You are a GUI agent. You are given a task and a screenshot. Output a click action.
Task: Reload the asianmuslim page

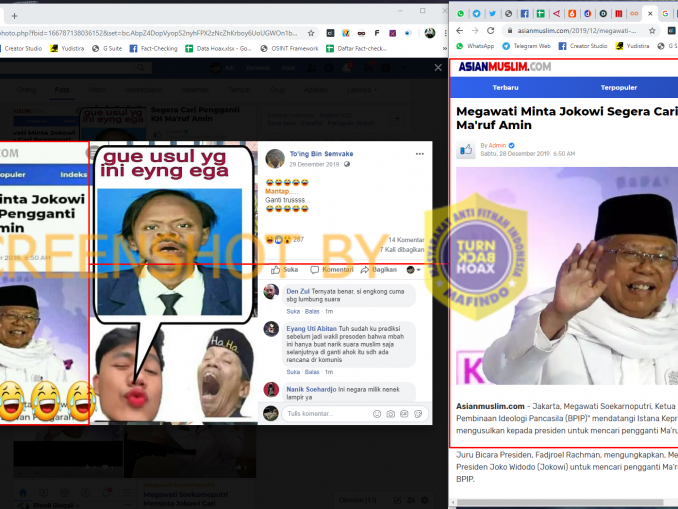tap(490, 31)
